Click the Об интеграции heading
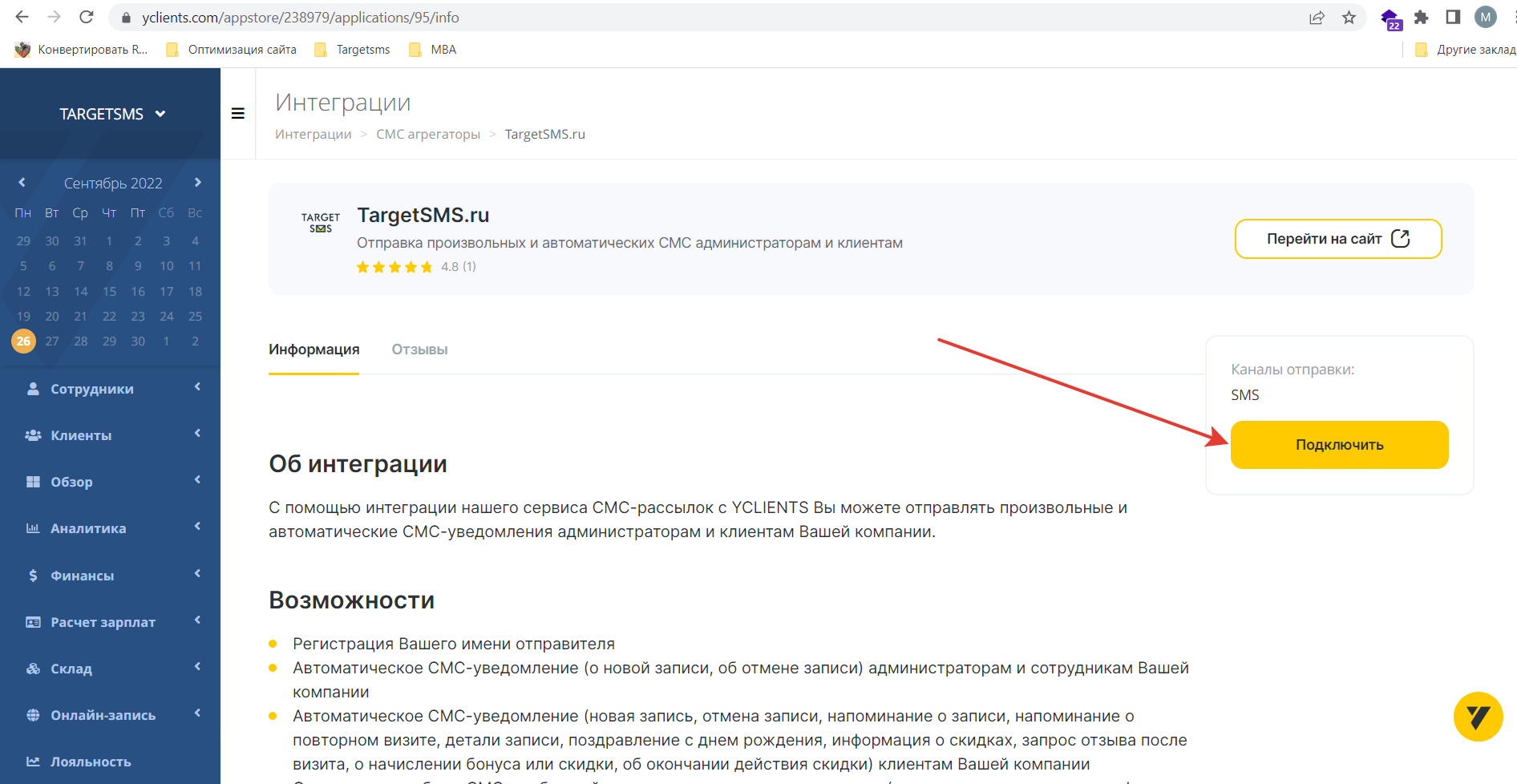Viewport: 1517px width, 784px height. pos(358,464)
